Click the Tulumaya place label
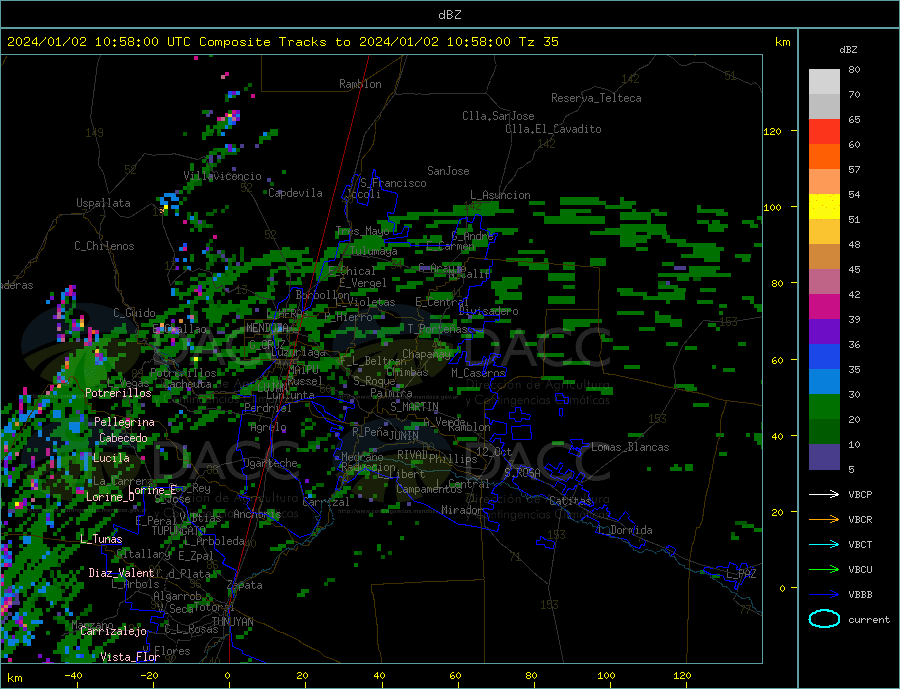The height and width of the screenshot is (689, 900). tap(374, 251)
